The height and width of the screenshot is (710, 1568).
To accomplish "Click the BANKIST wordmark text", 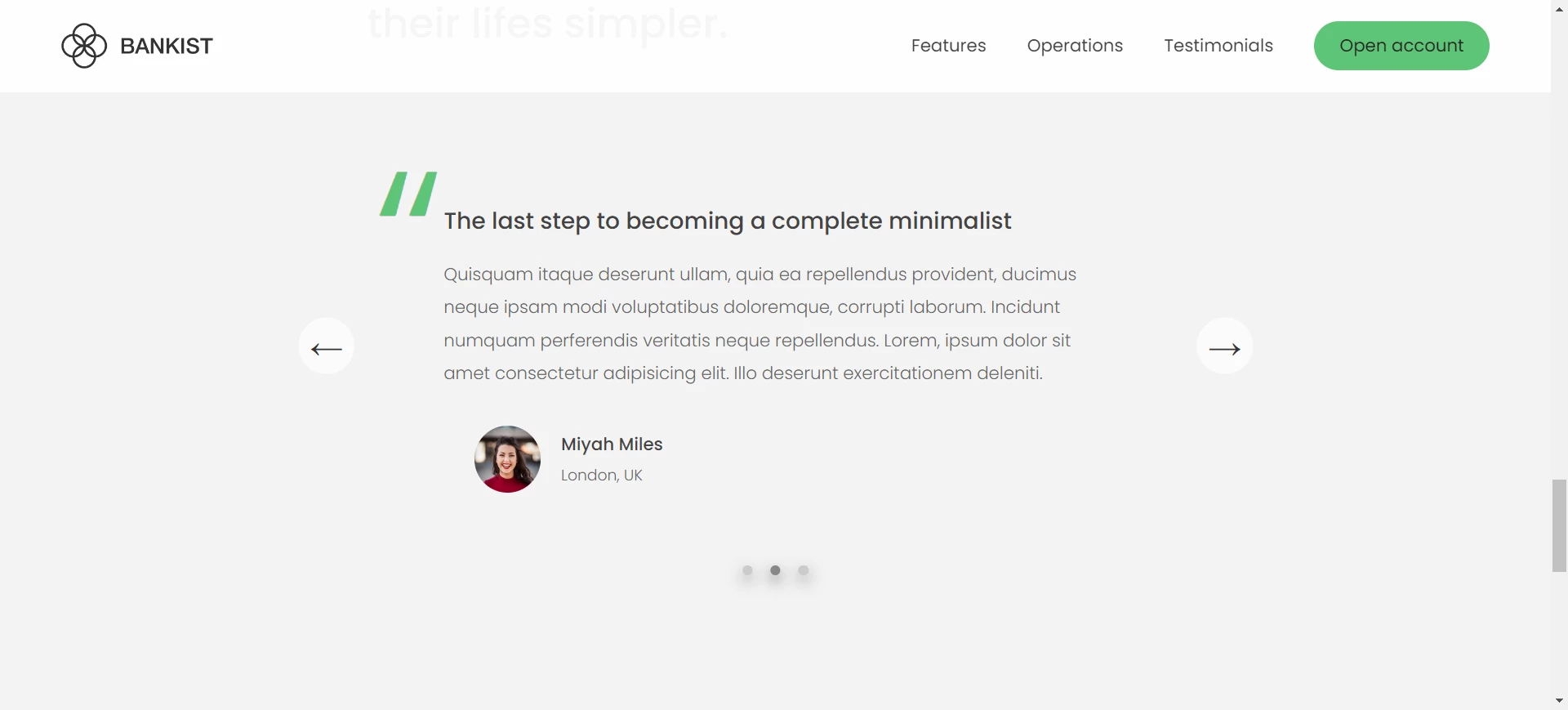I will point(167,47).
